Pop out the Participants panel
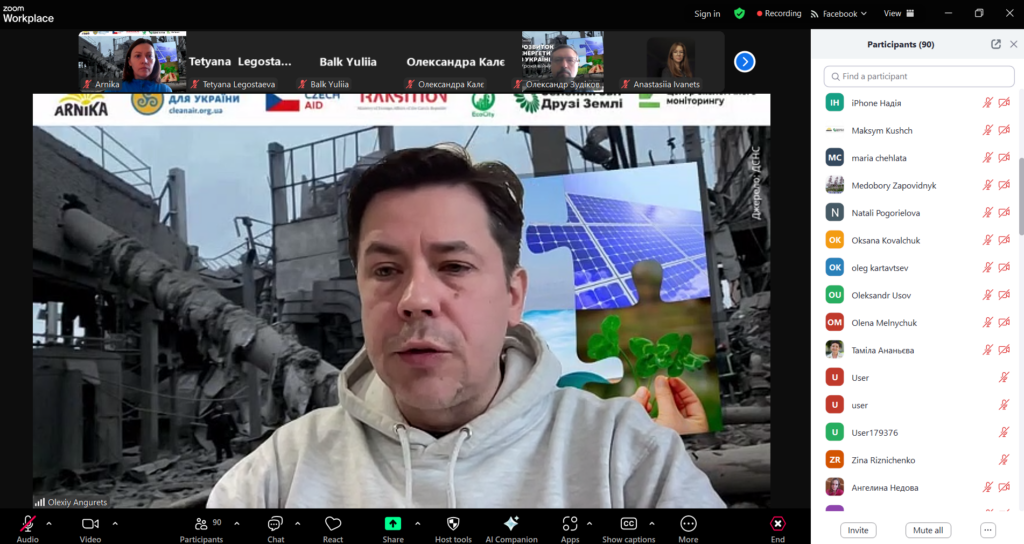 pos(996,44)
